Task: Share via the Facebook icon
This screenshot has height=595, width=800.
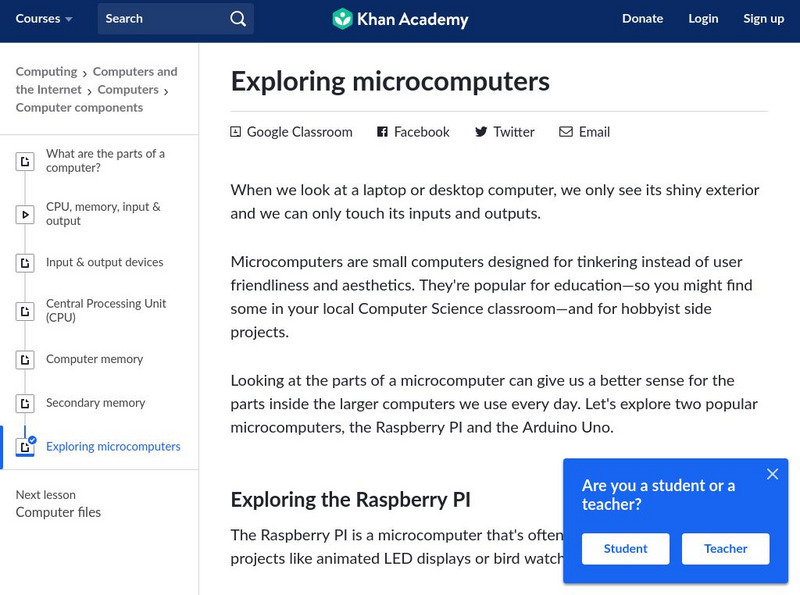Action: click(381, 131)
